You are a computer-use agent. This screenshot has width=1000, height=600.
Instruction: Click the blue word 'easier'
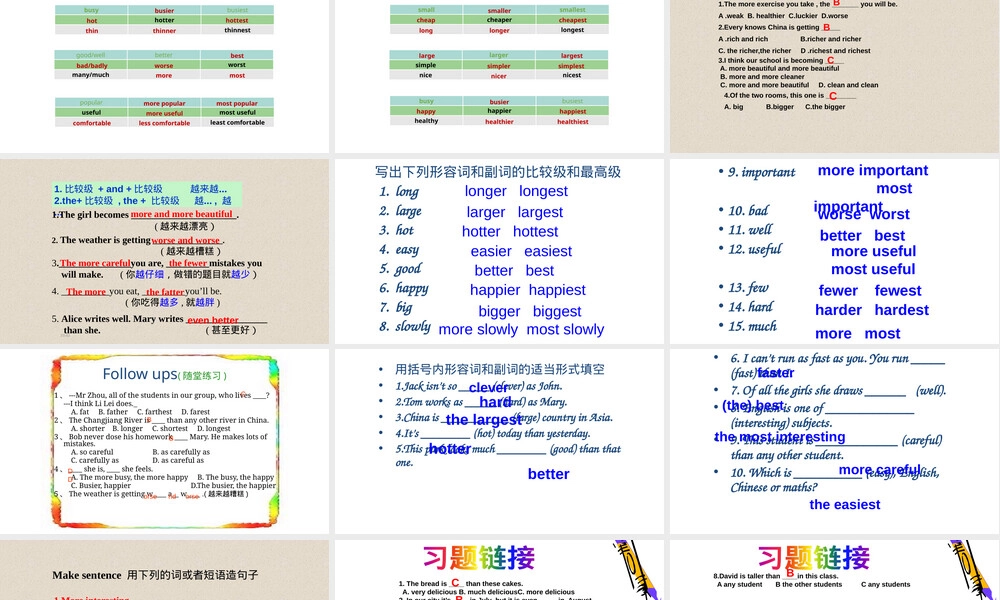[491, 251]
